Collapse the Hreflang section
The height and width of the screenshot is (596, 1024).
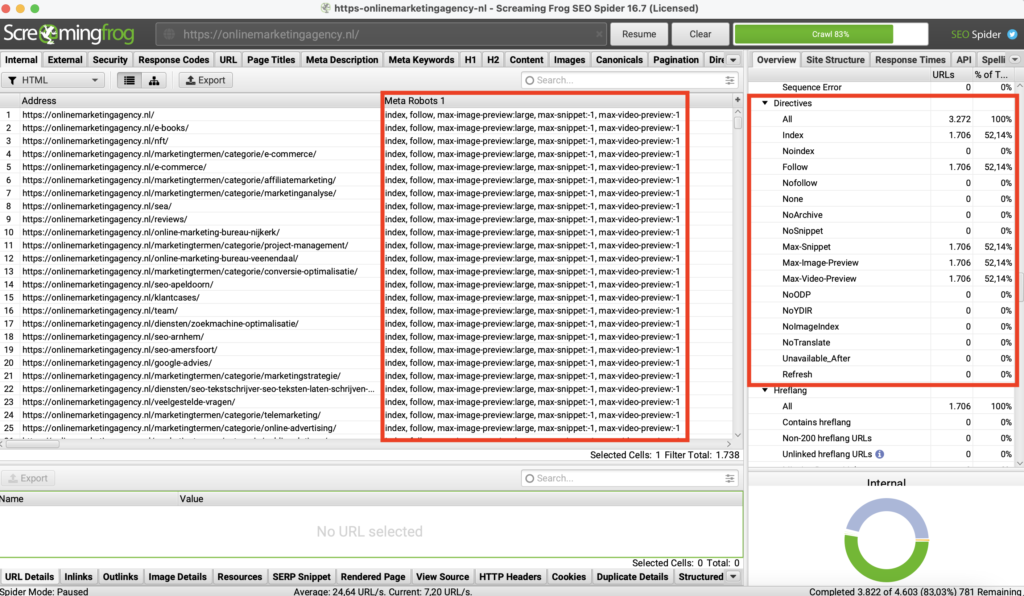(766, 390)
